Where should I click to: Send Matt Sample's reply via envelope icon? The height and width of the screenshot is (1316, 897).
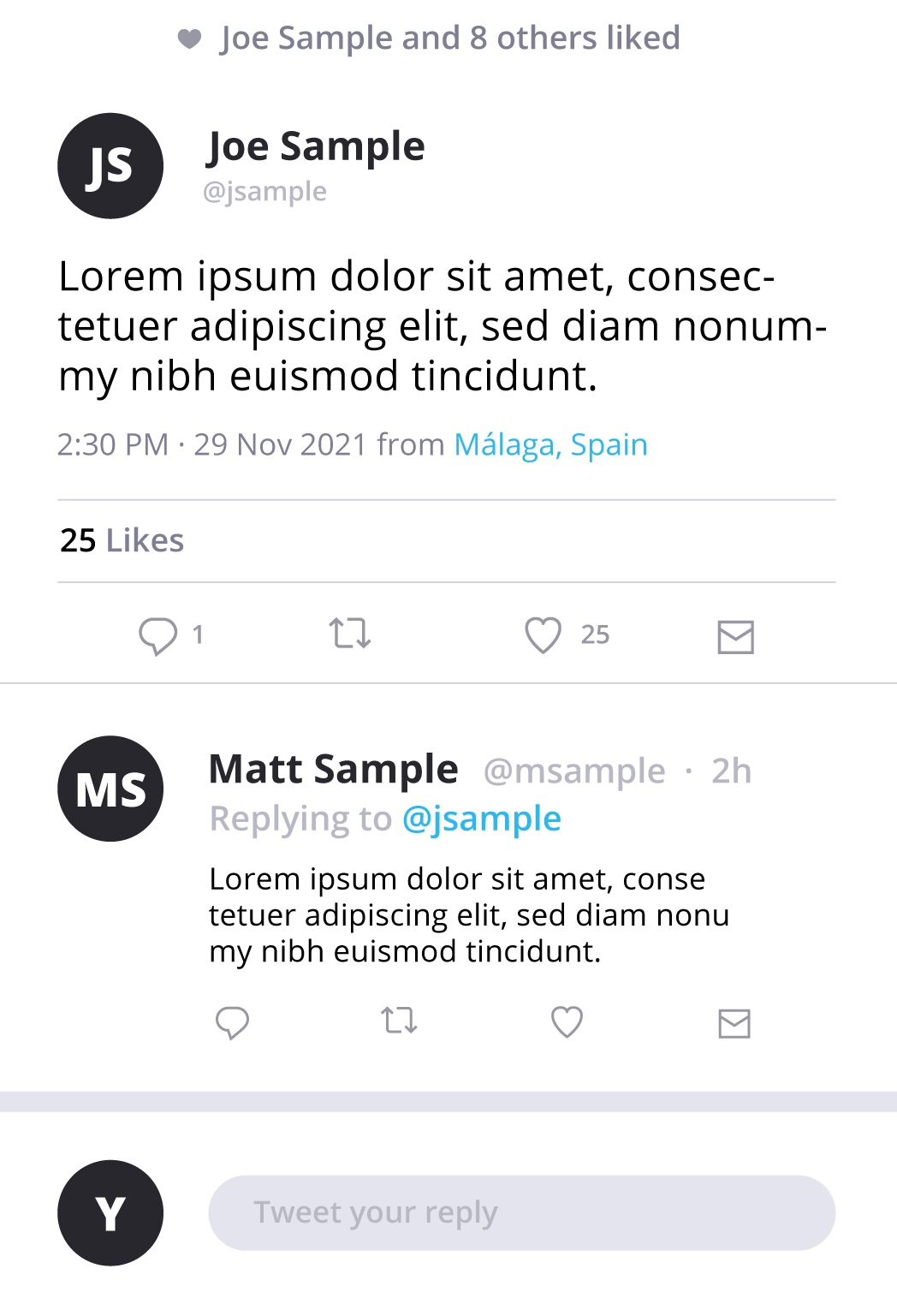coord(734,1023)
